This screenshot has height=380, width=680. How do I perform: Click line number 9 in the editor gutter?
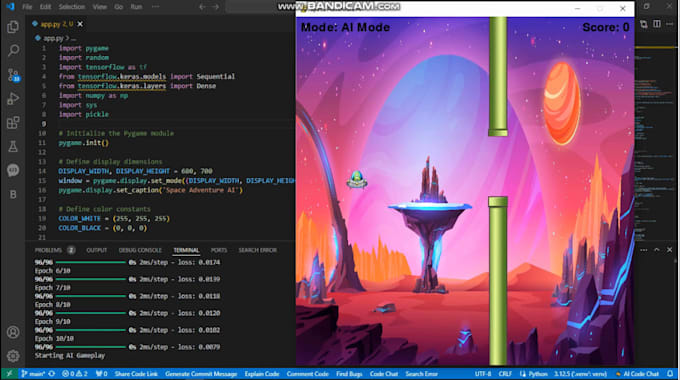coord(43,124)
